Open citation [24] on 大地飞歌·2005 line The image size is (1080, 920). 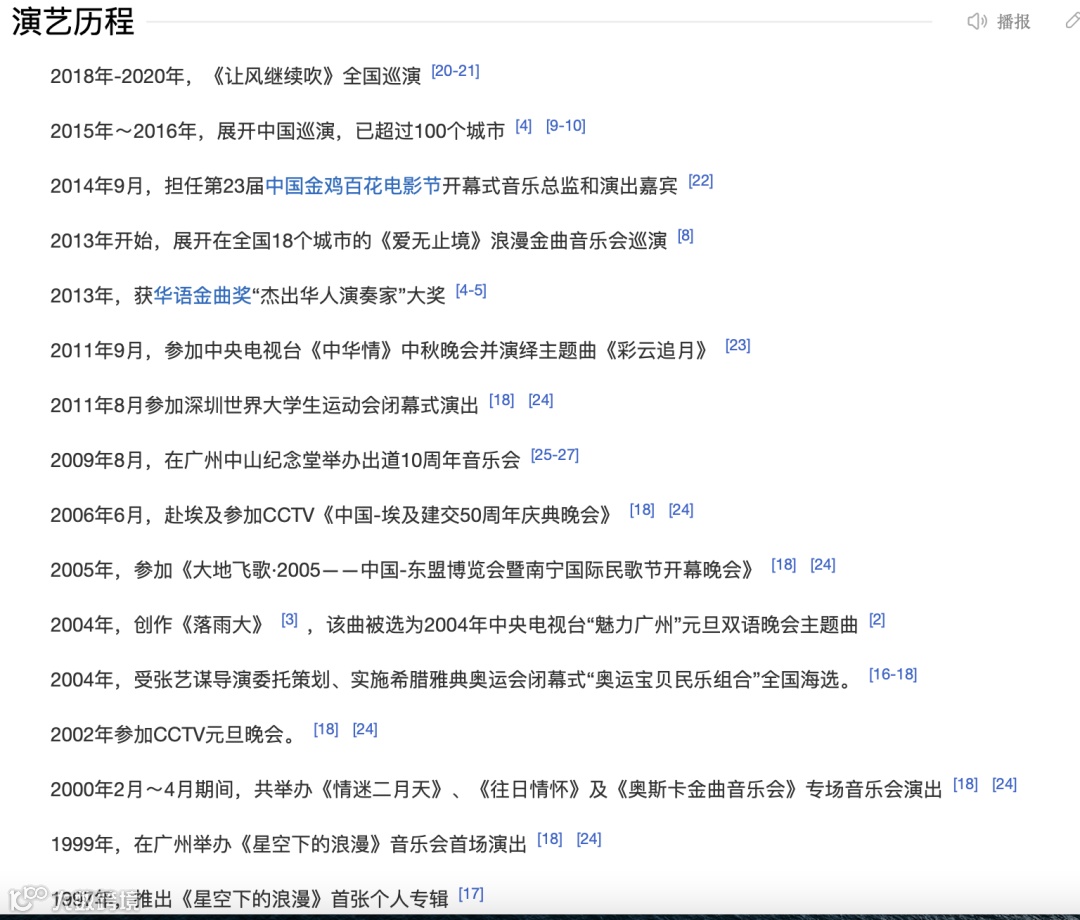click(x=823, y=565)
